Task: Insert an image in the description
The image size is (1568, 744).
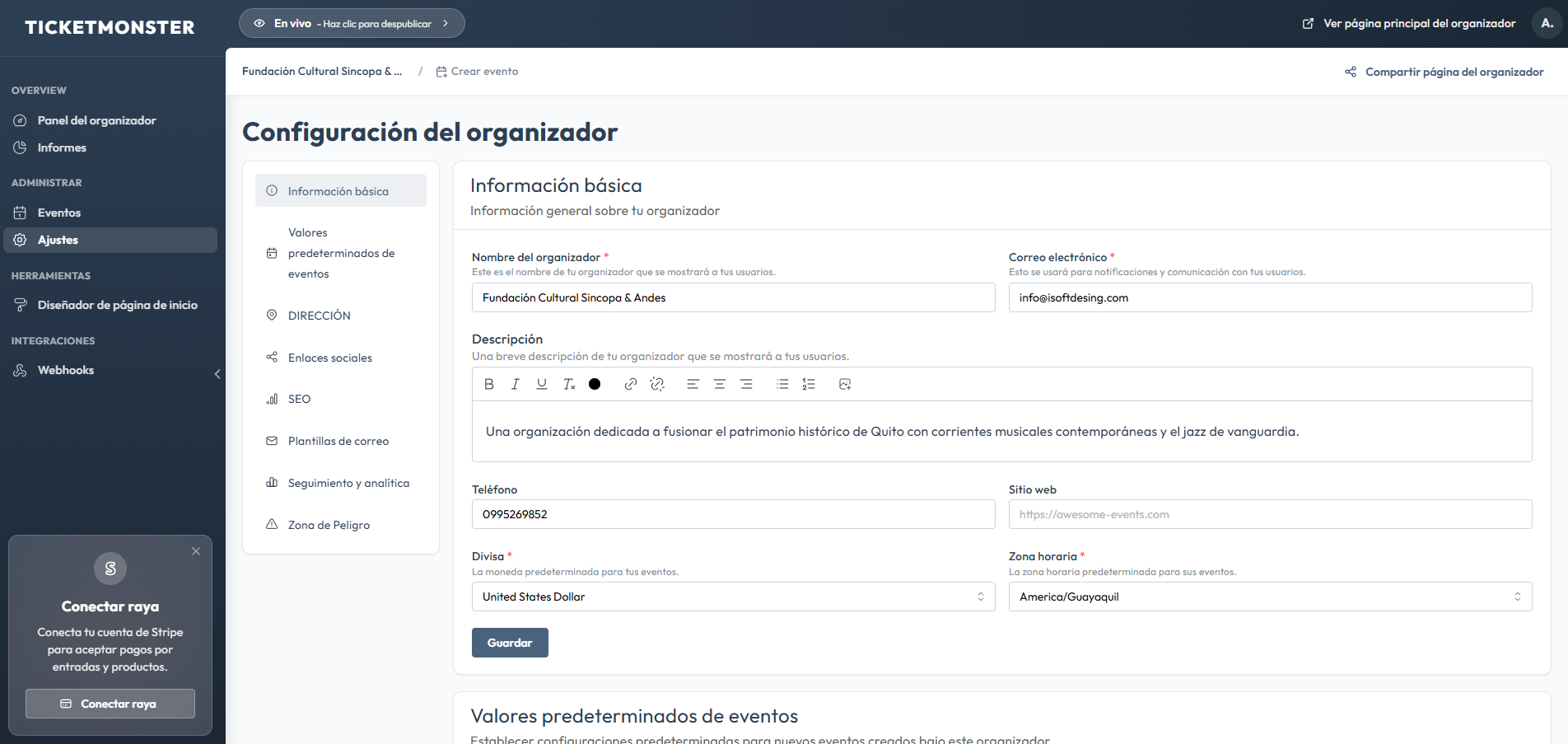Action: (x=845, y=384)
